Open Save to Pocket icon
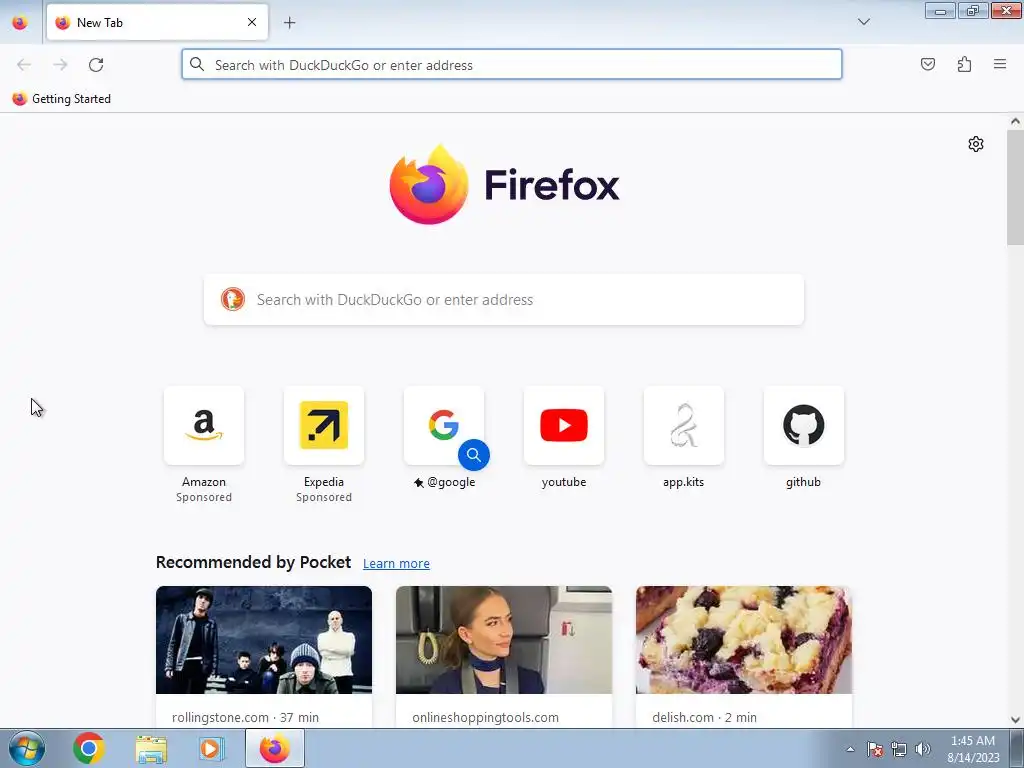 tap(927, 64)
